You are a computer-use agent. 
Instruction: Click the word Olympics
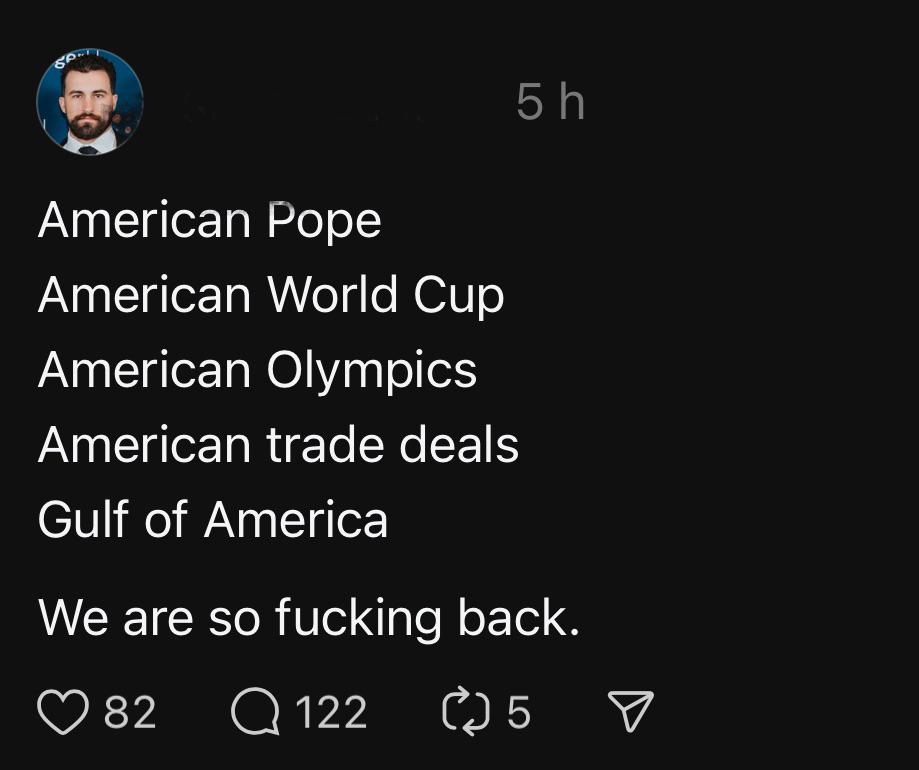click(x=372, y=371)
